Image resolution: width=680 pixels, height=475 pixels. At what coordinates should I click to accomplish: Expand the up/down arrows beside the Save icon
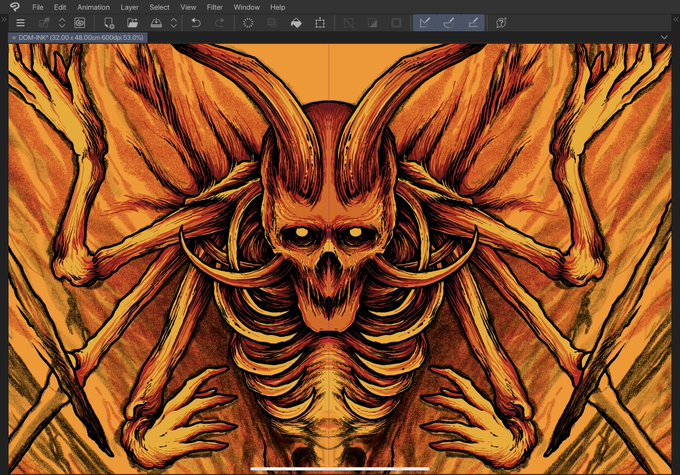[174, 22]
